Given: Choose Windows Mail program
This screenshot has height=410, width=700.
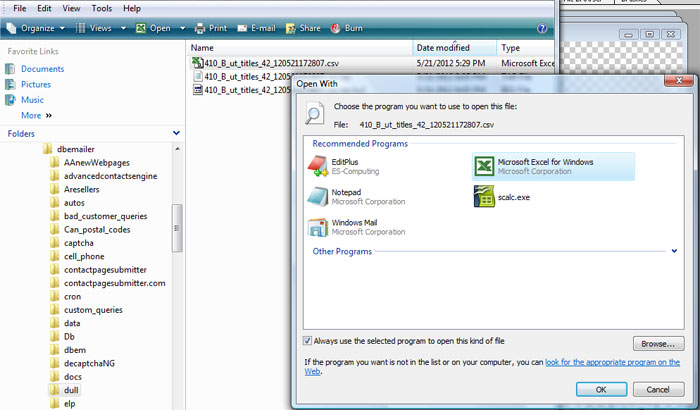Looking at the screenshot, I should (x=356, y=227).
